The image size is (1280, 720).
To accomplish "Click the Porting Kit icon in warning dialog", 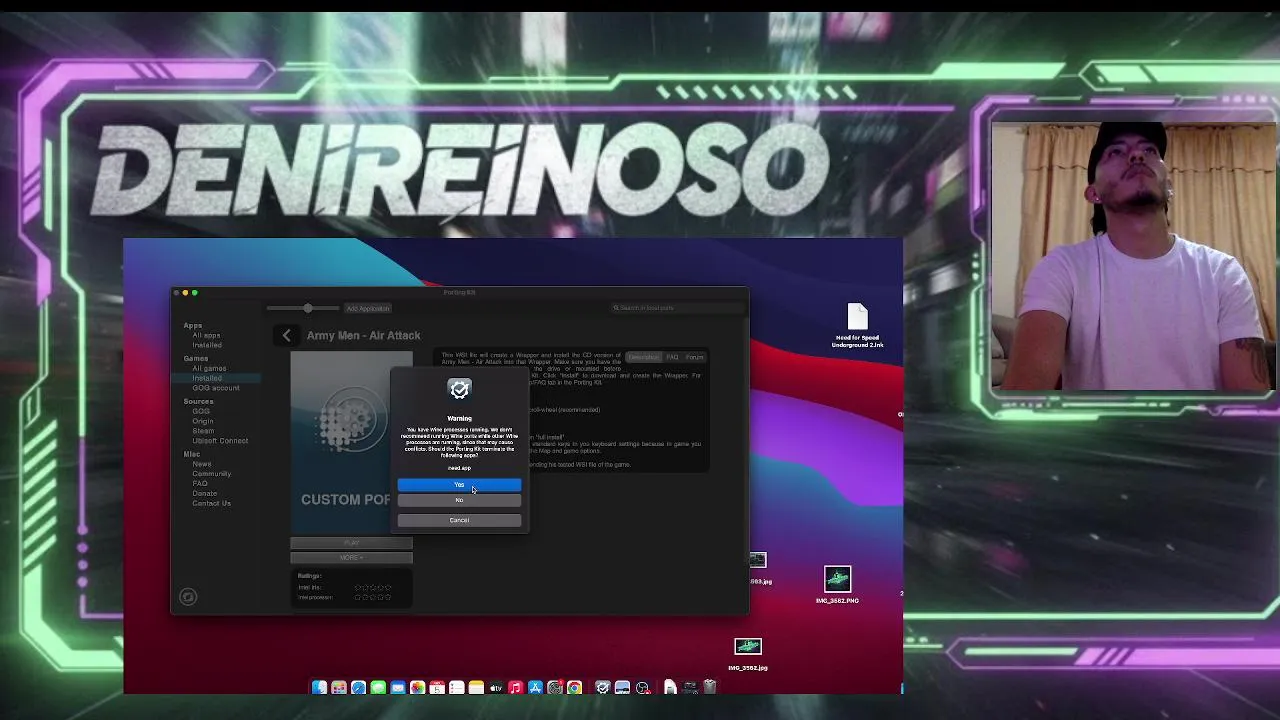I will [x=459, y=390].
